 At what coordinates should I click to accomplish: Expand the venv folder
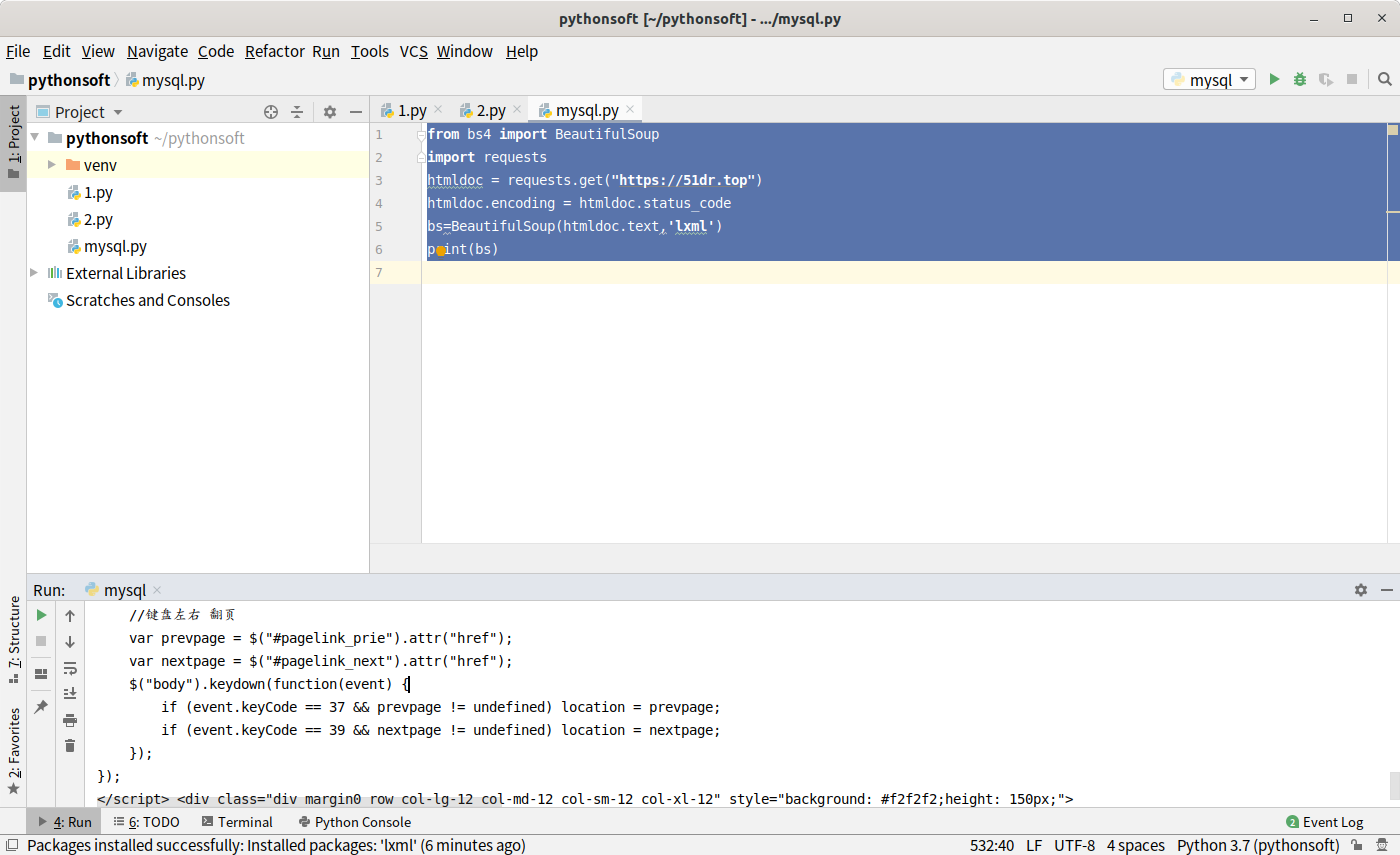point(51,165)
